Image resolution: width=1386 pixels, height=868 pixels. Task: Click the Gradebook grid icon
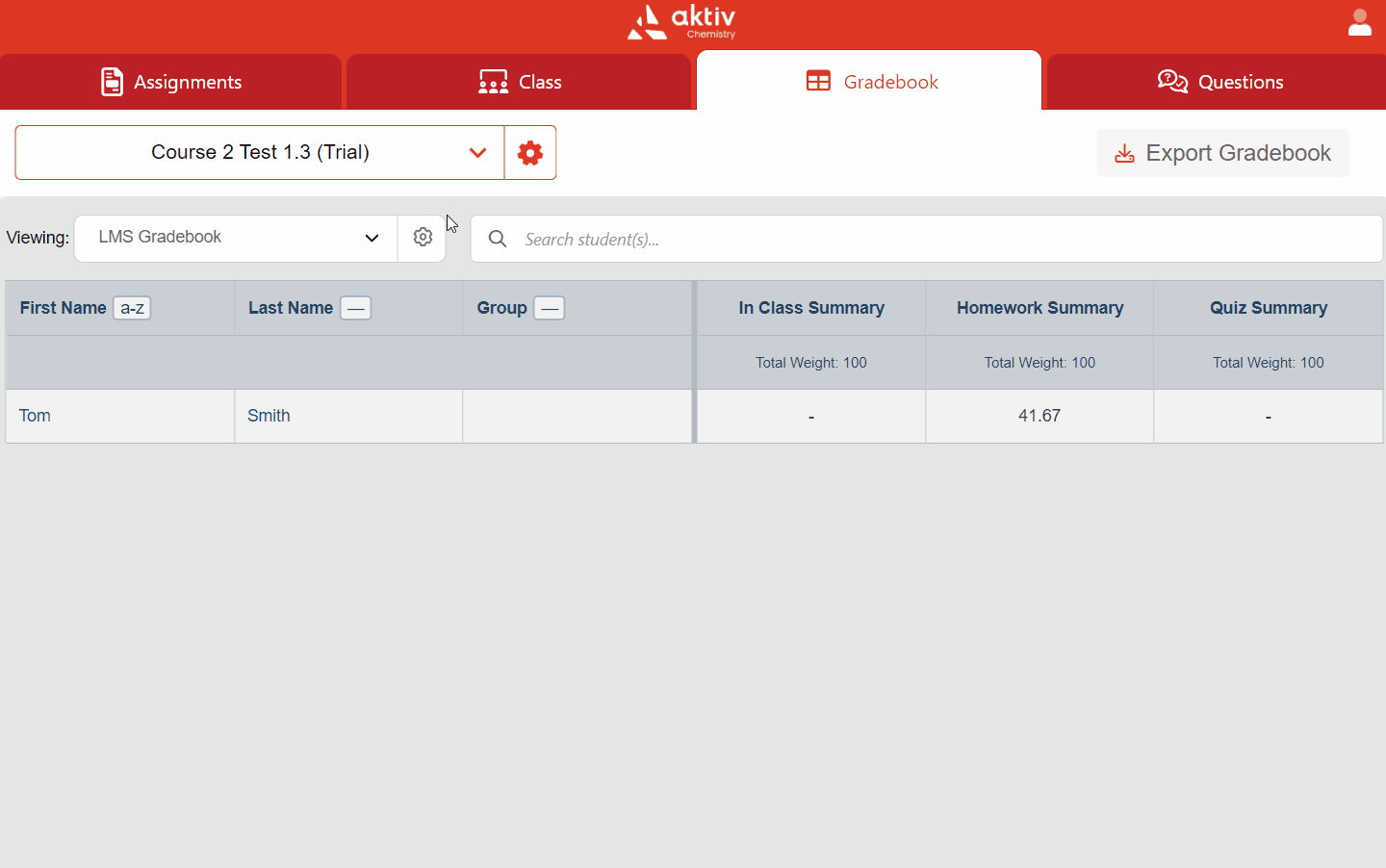coord(820,81)
